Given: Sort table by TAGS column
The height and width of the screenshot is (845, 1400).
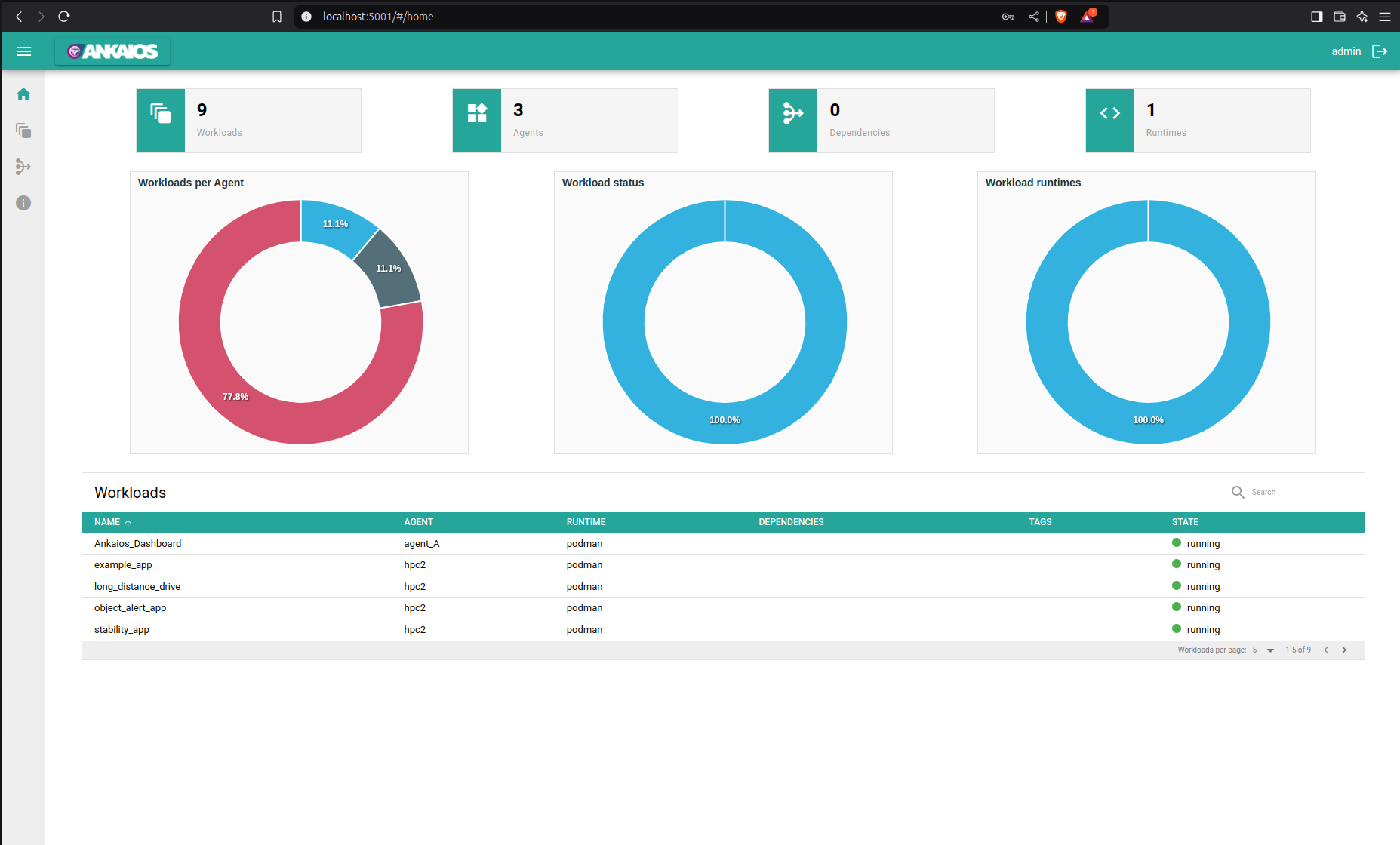Looking at the screenshot, I should click(1040, 522).
